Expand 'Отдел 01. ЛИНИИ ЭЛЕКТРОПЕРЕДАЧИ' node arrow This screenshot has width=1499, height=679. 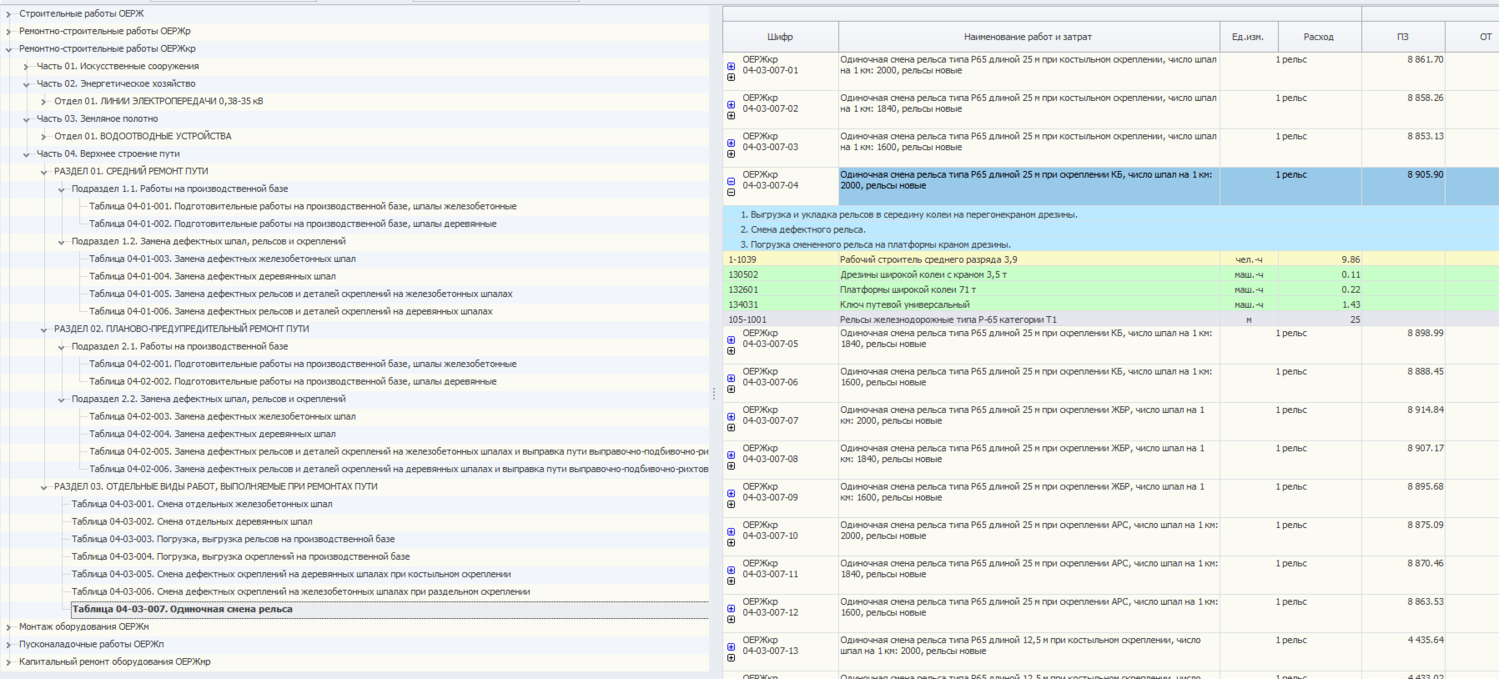(44, 101)
